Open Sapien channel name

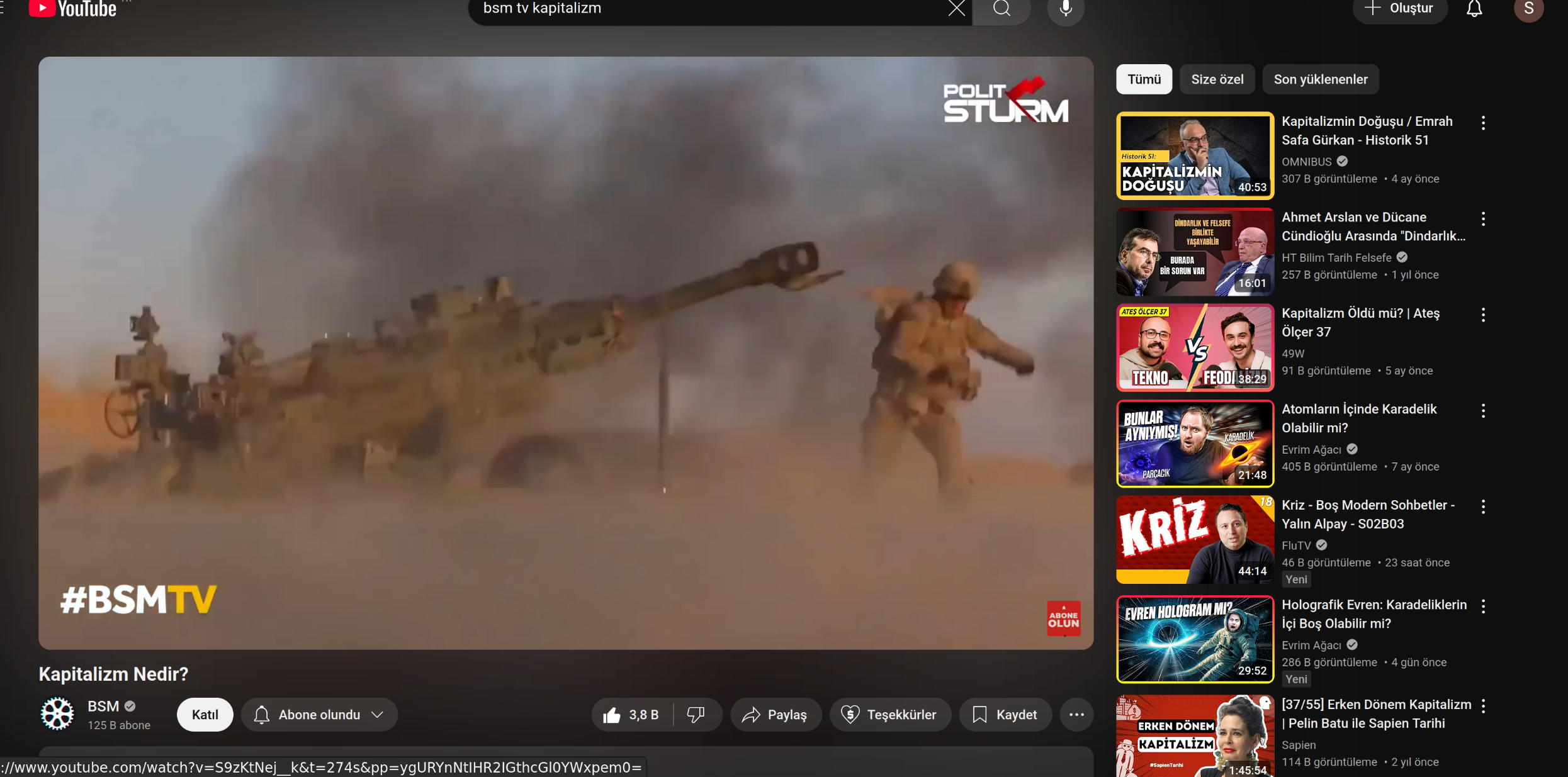pos(1298,745)
